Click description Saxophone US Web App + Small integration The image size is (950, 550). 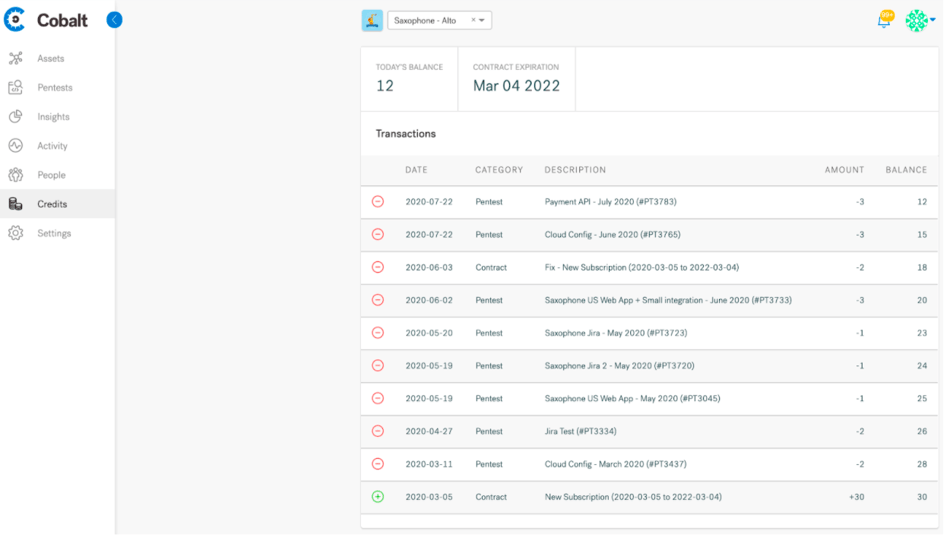tap(668, 300)
